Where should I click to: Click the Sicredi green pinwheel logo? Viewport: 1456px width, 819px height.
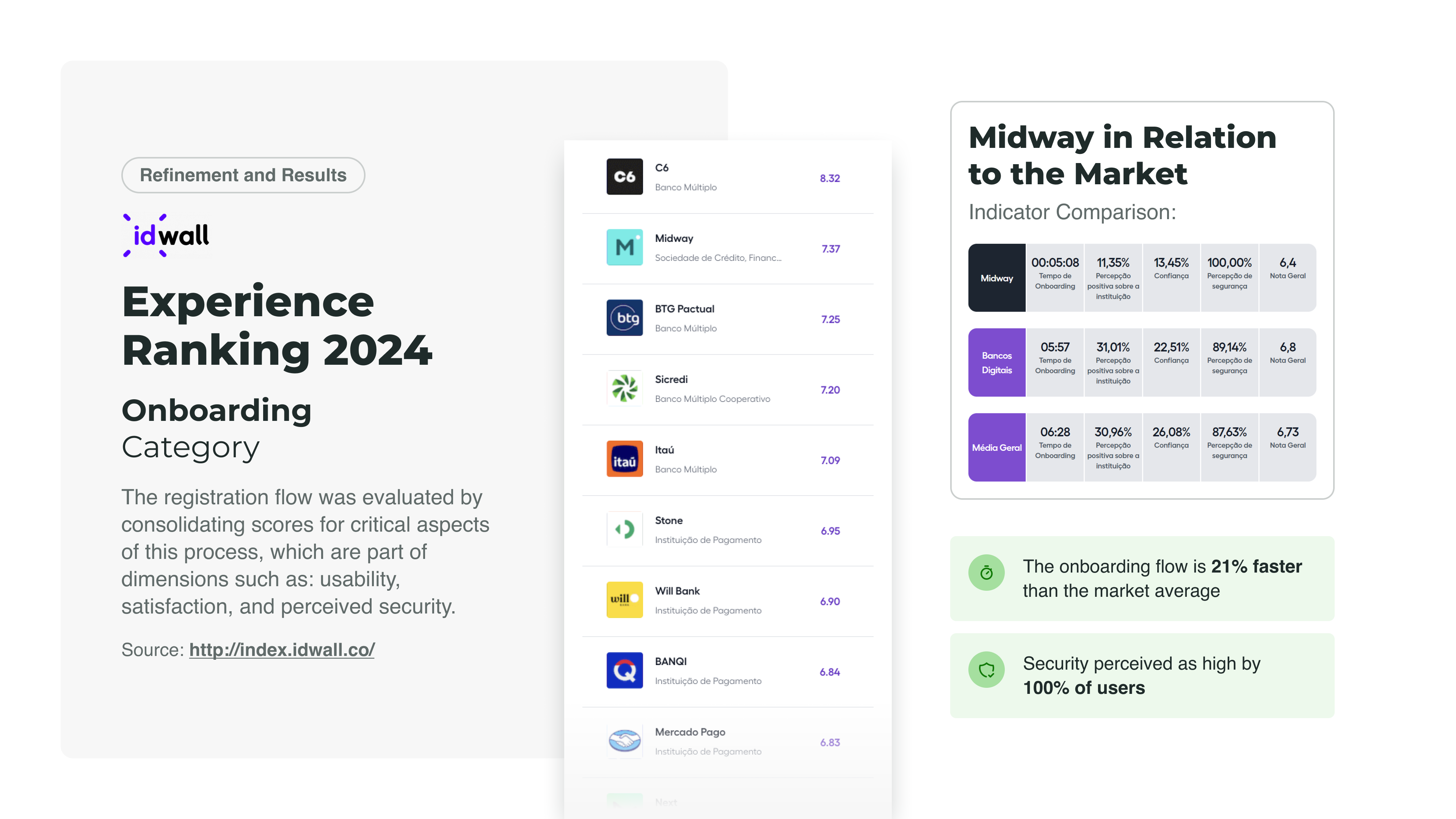click(x=624, y=389)
